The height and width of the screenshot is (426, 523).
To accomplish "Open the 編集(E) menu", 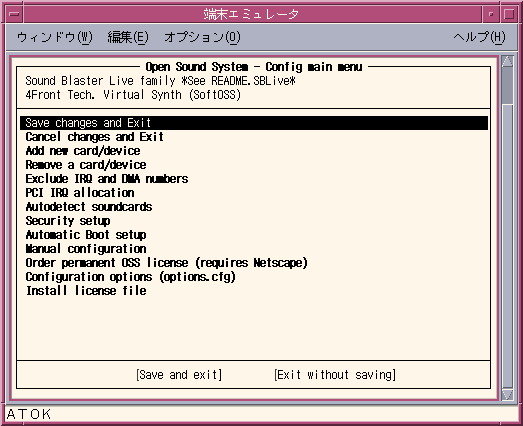I will [128, 37].
